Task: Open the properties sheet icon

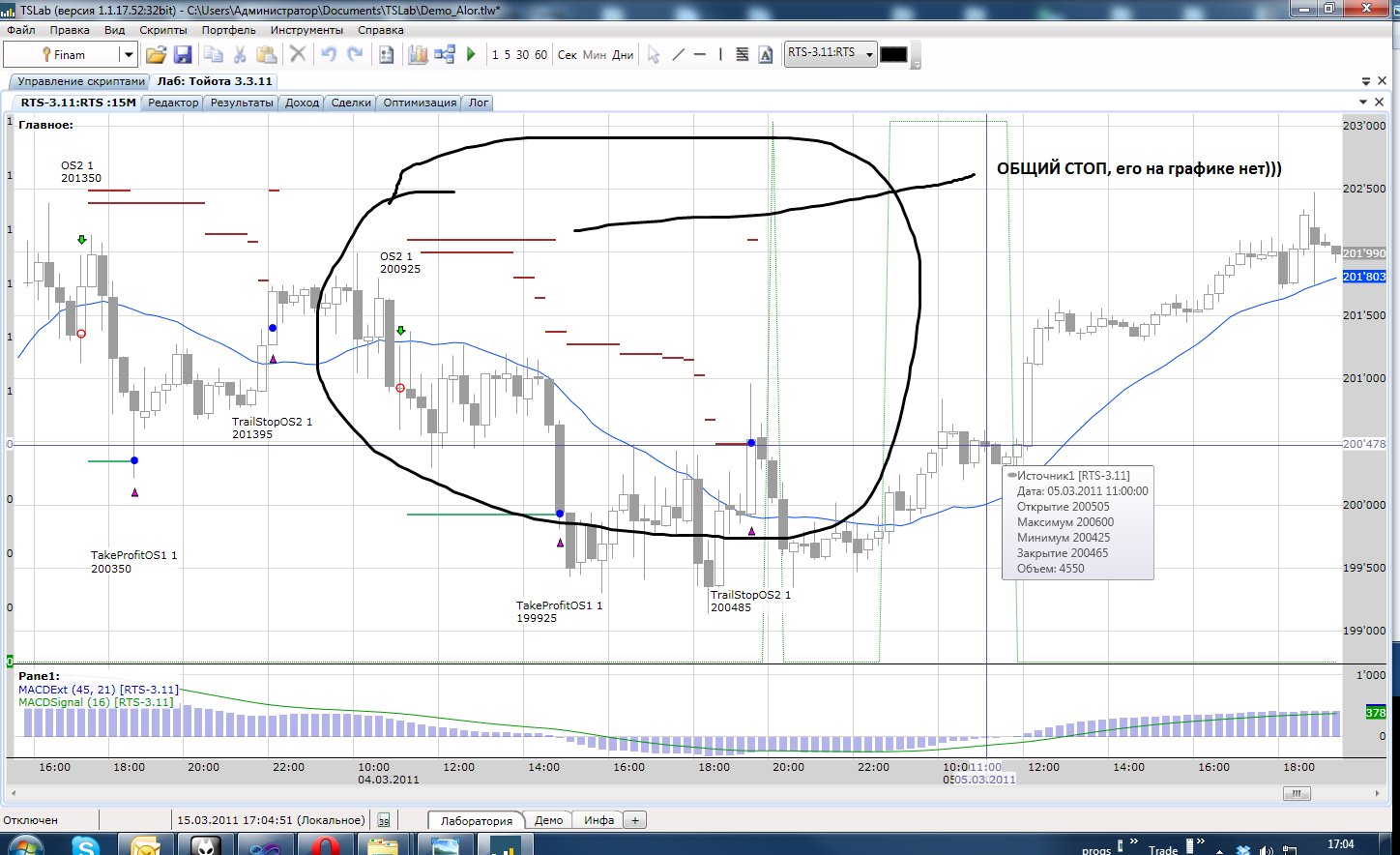Action: point(386,54)
